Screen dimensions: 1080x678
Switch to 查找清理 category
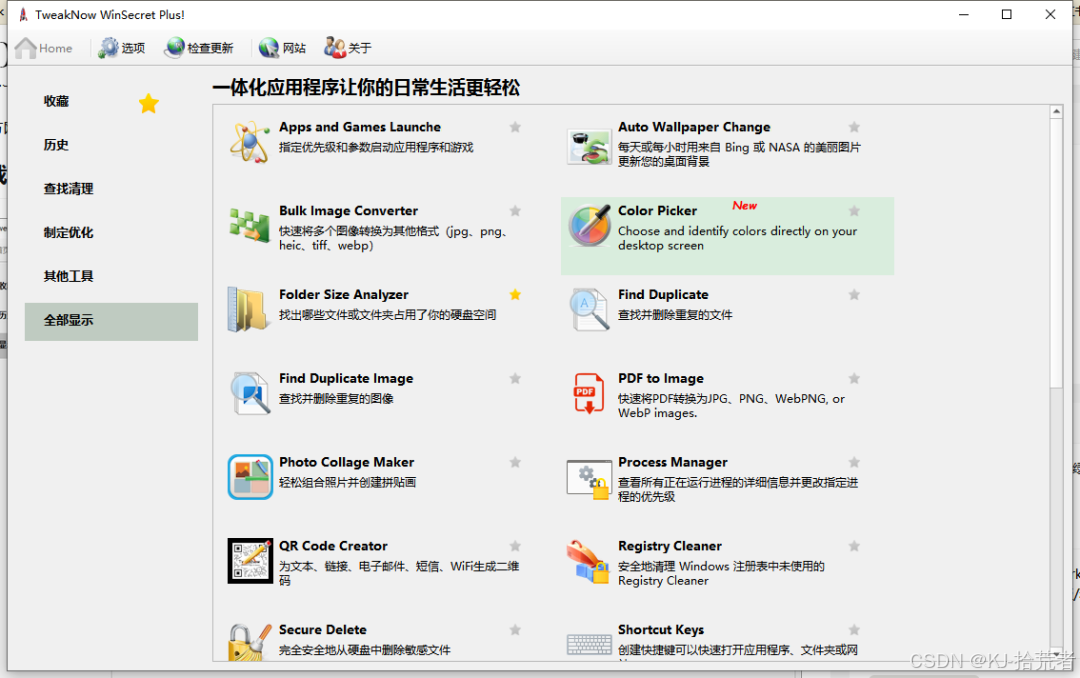68,189
